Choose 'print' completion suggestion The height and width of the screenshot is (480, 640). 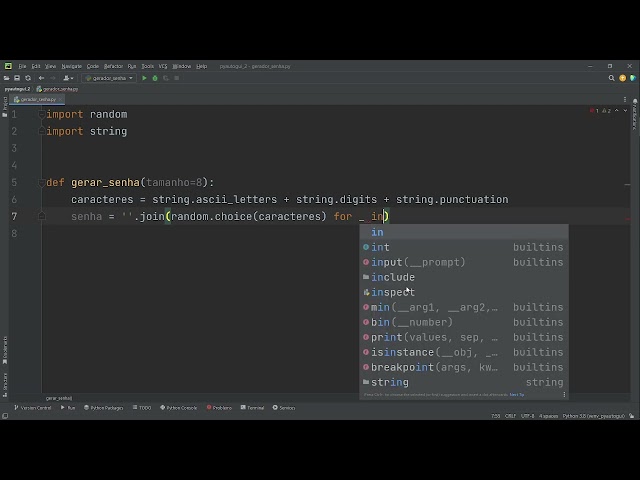464,337
